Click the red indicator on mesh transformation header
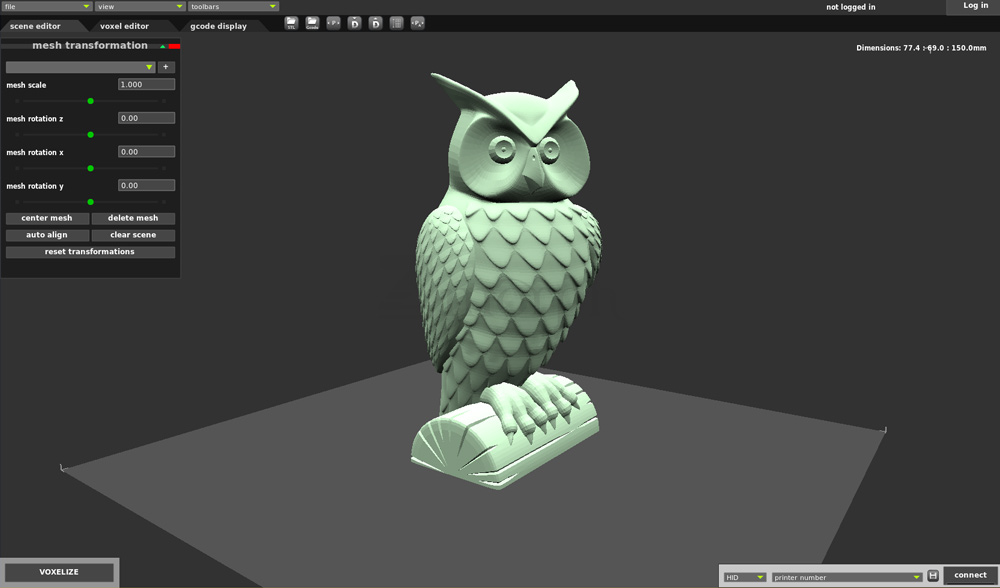Viewport: 1000px width, 588px height. point(174,46)
